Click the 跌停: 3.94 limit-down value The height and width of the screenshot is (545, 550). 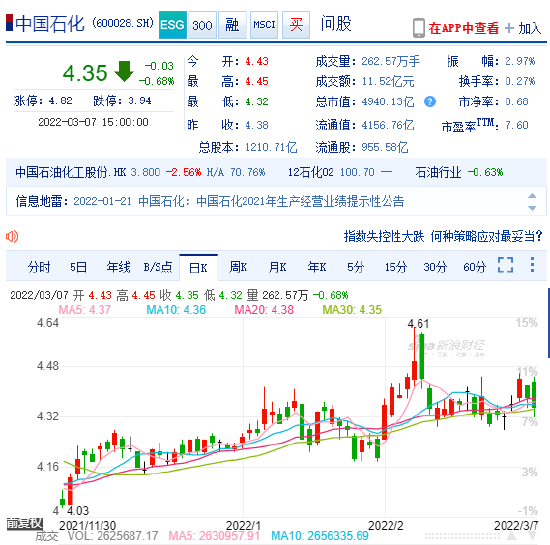122,101
